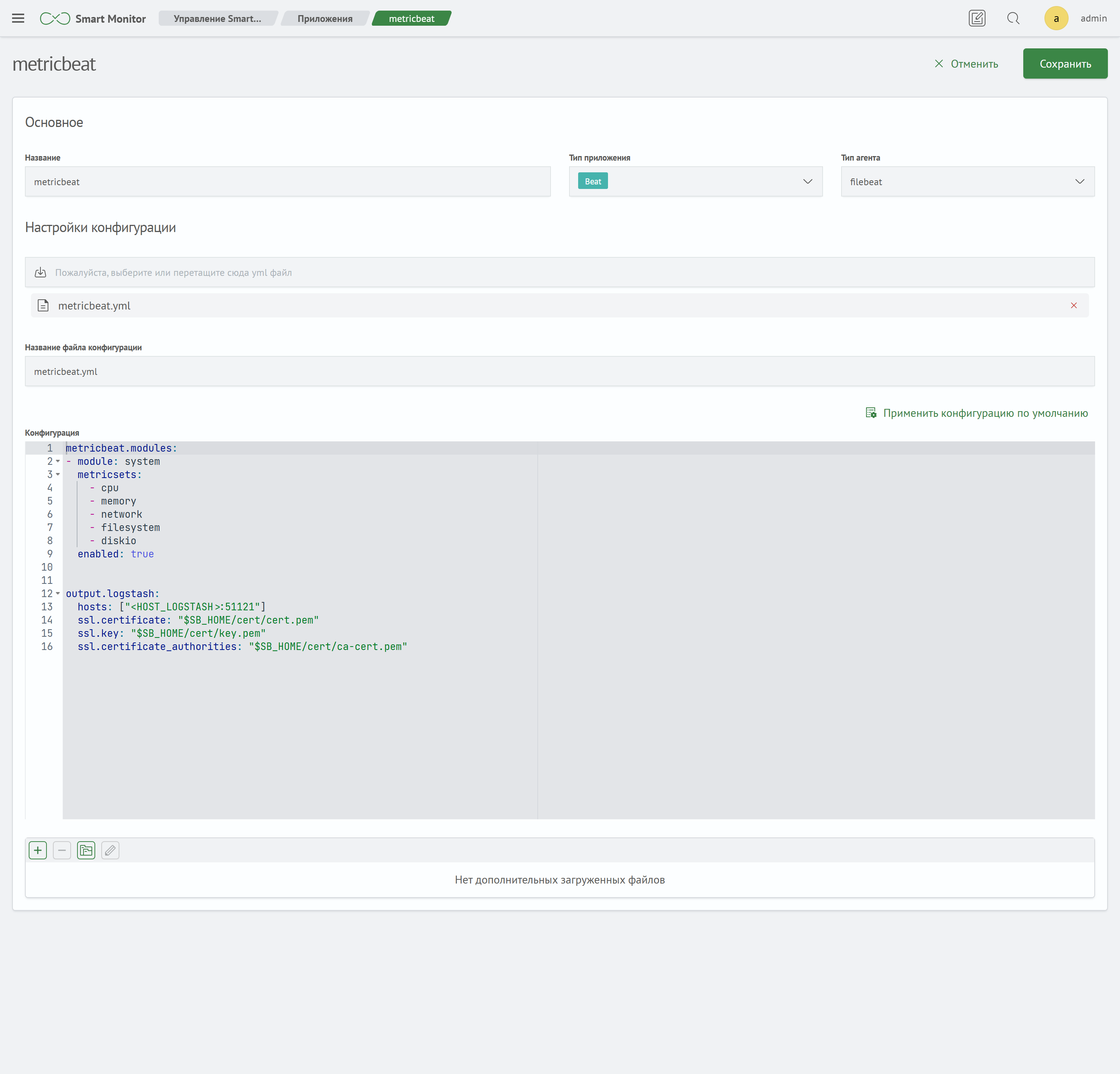Click the "- network" line in editor
Viewport: 1120px width, 1074px height.
(115, 514)
